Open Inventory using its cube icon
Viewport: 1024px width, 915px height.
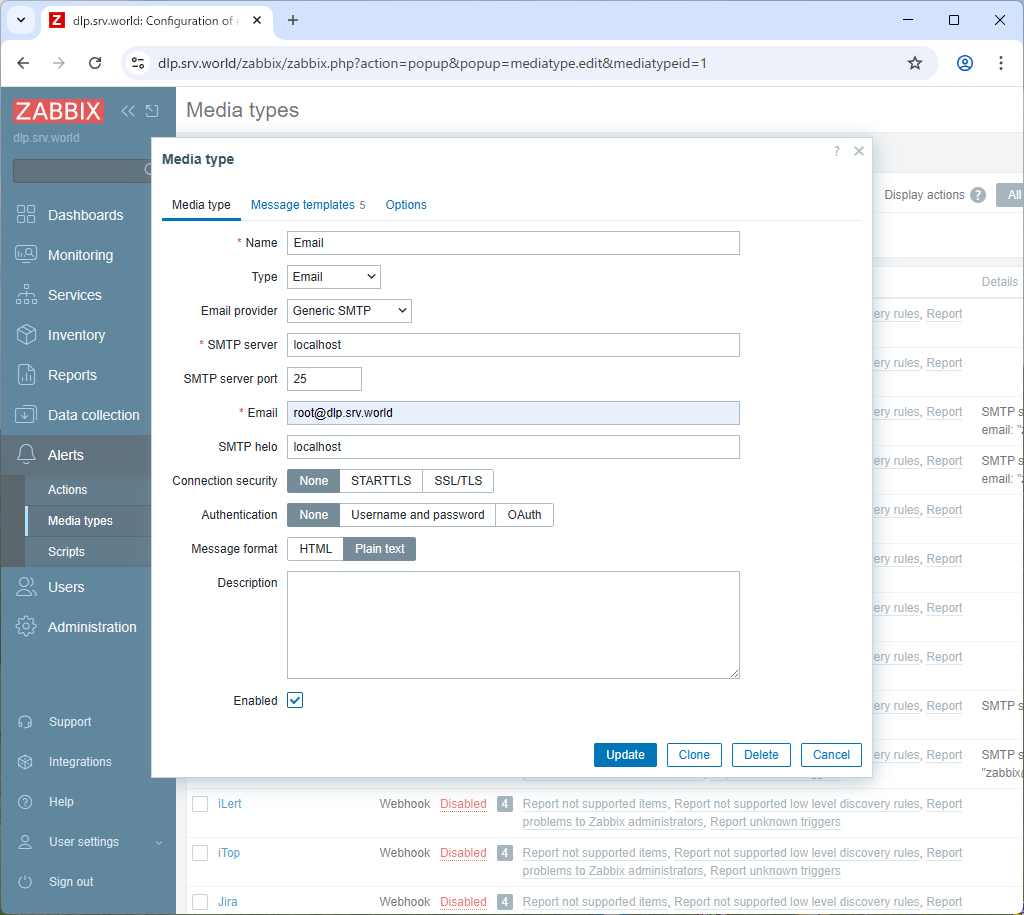click(26, 335)
